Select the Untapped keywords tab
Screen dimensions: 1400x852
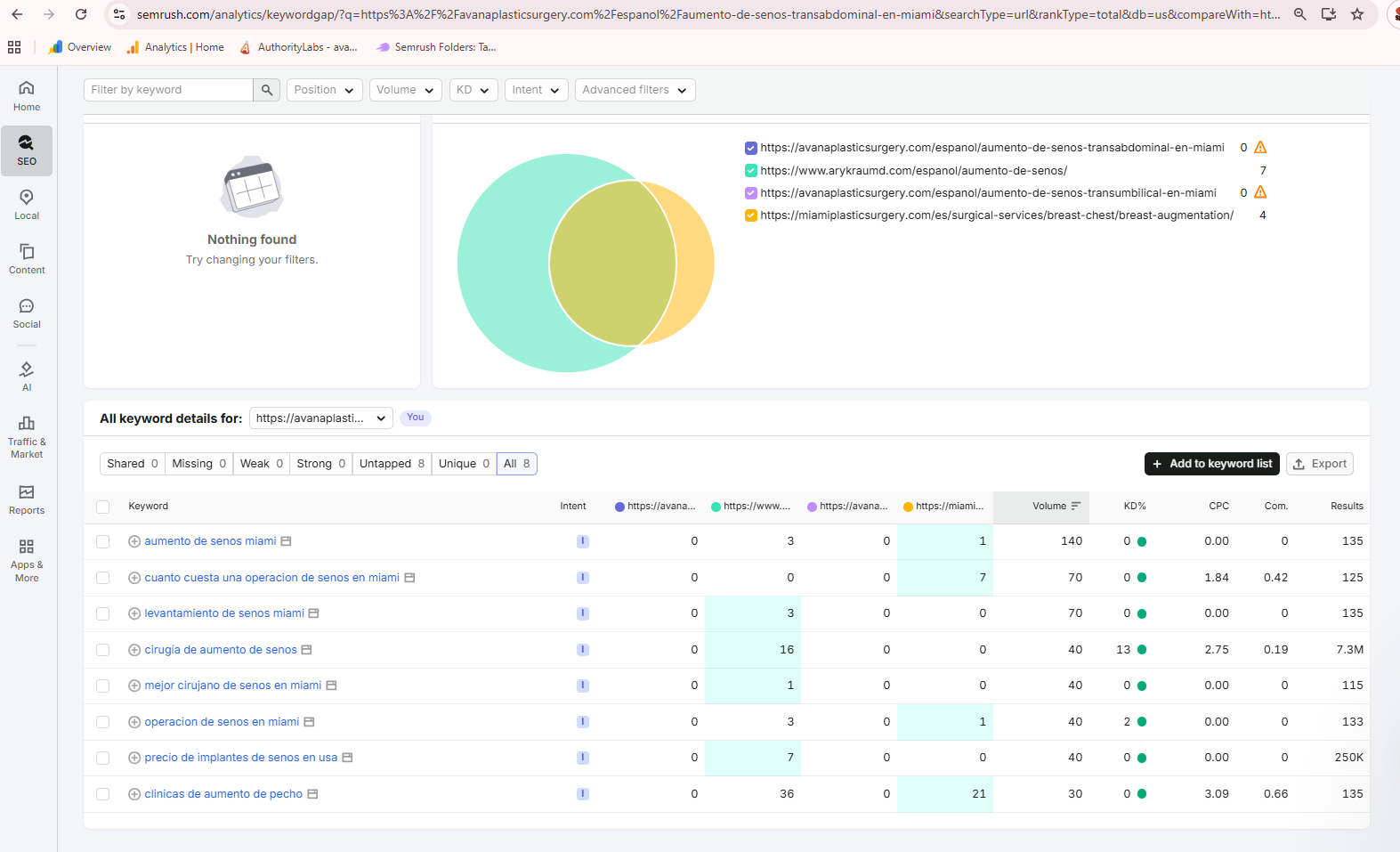(x=392, y=464)
